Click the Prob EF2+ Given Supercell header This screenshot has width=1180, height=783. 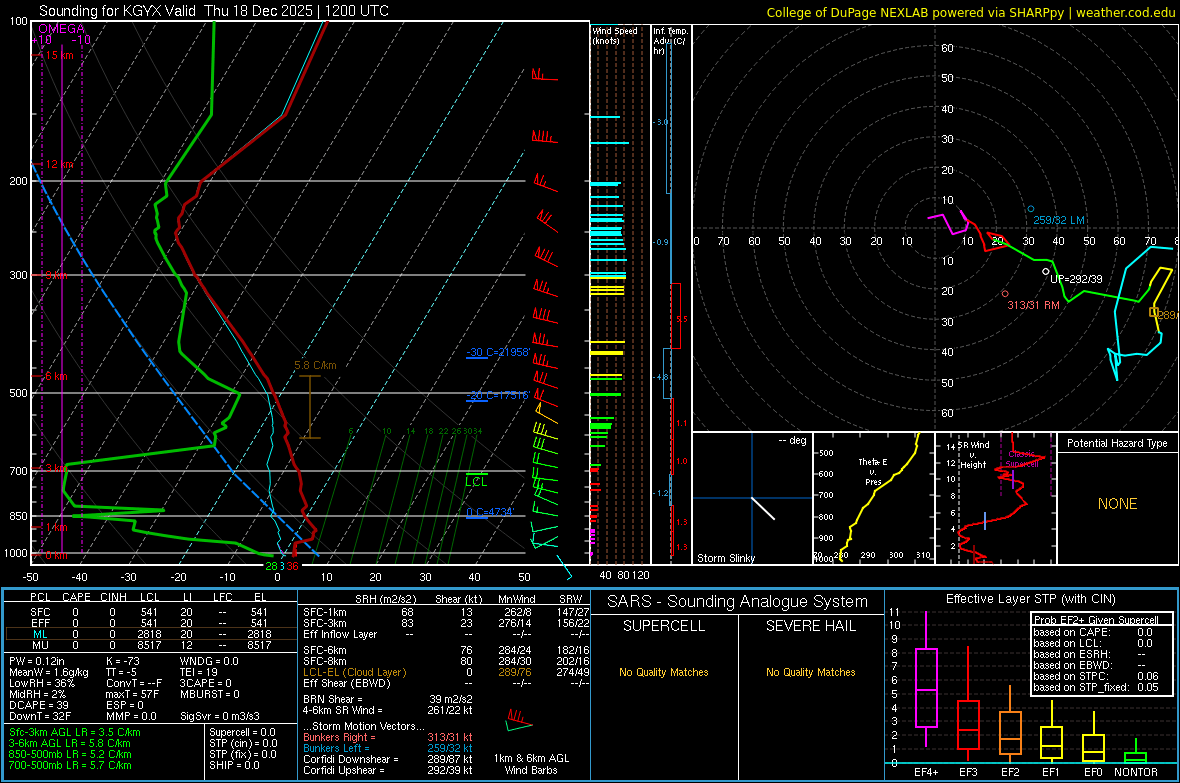[x=1096, y=620]
